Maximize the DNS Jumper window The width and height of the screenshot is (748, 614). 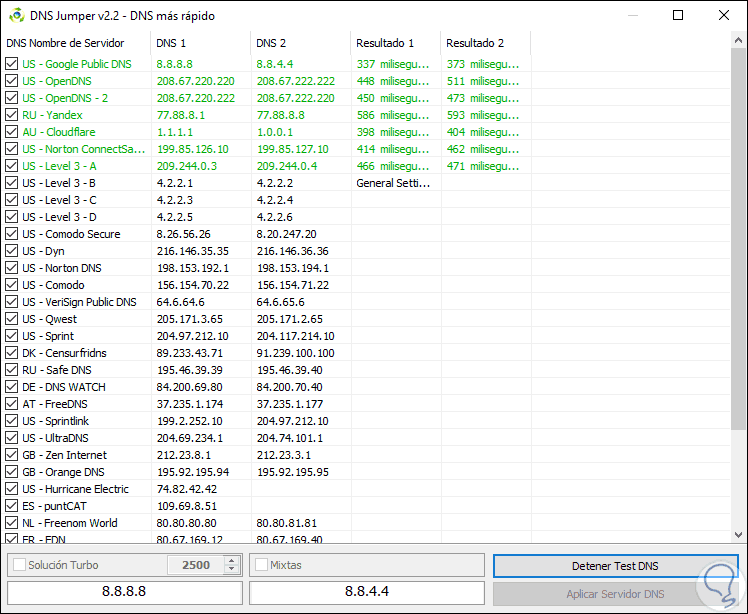[x=678, y=15]
